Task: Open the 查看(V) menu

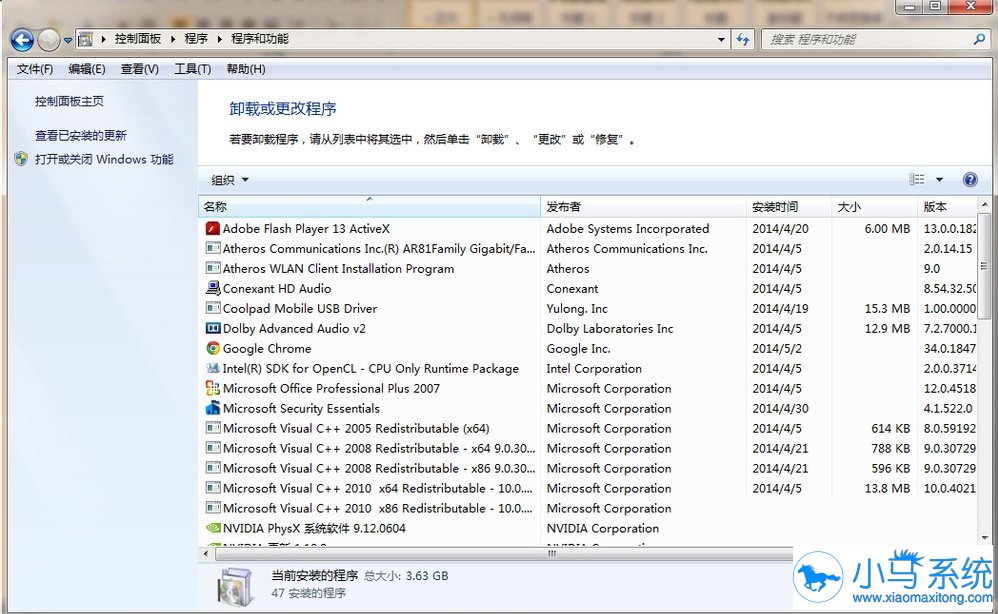Action: [x=139, y=69]
